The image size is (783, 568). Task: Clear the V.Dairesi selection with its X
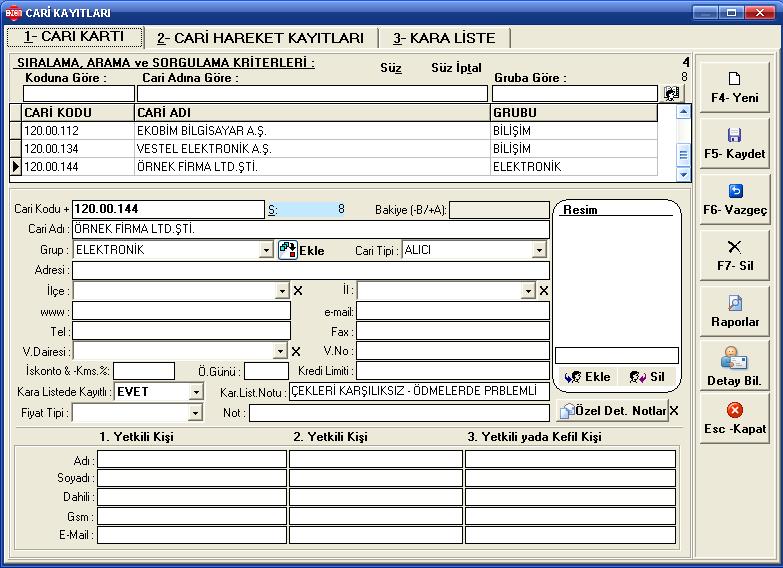click(x=296, y=352)
